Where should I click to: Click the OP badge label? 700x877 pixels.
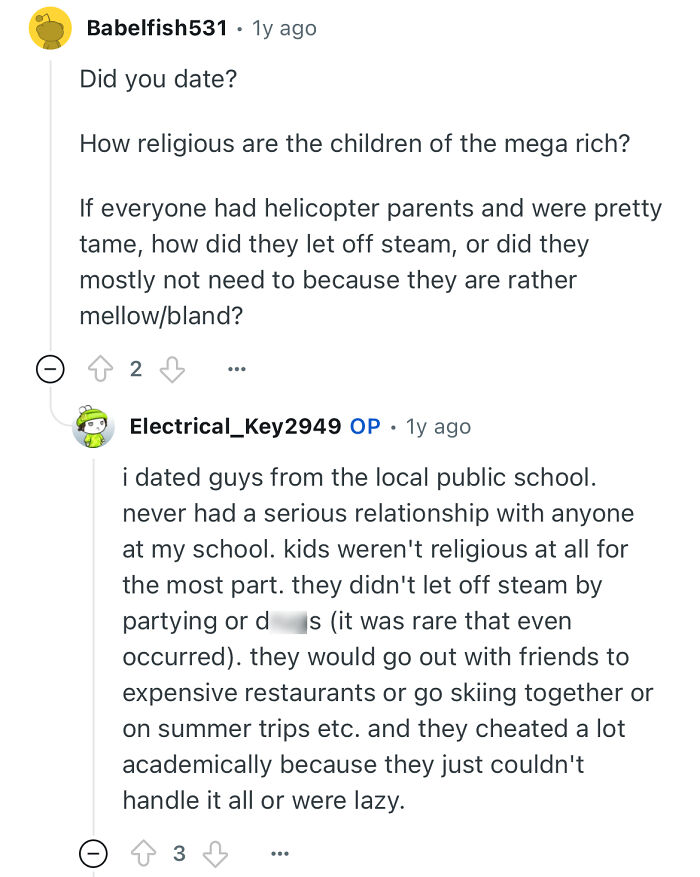(365, 427)
